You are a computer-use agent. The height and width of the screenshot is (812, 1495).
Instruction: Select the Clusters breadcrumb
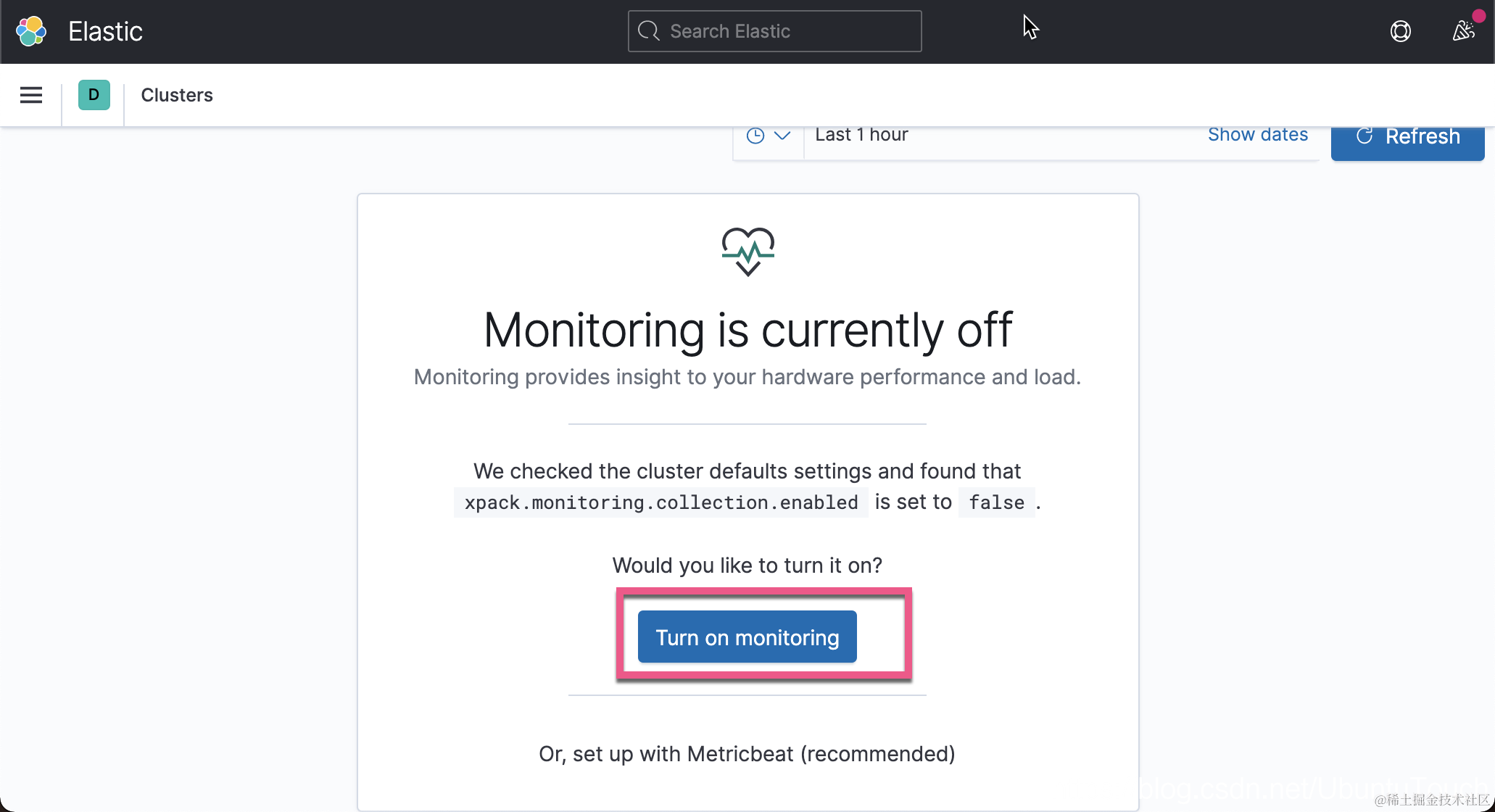point(177,95)
